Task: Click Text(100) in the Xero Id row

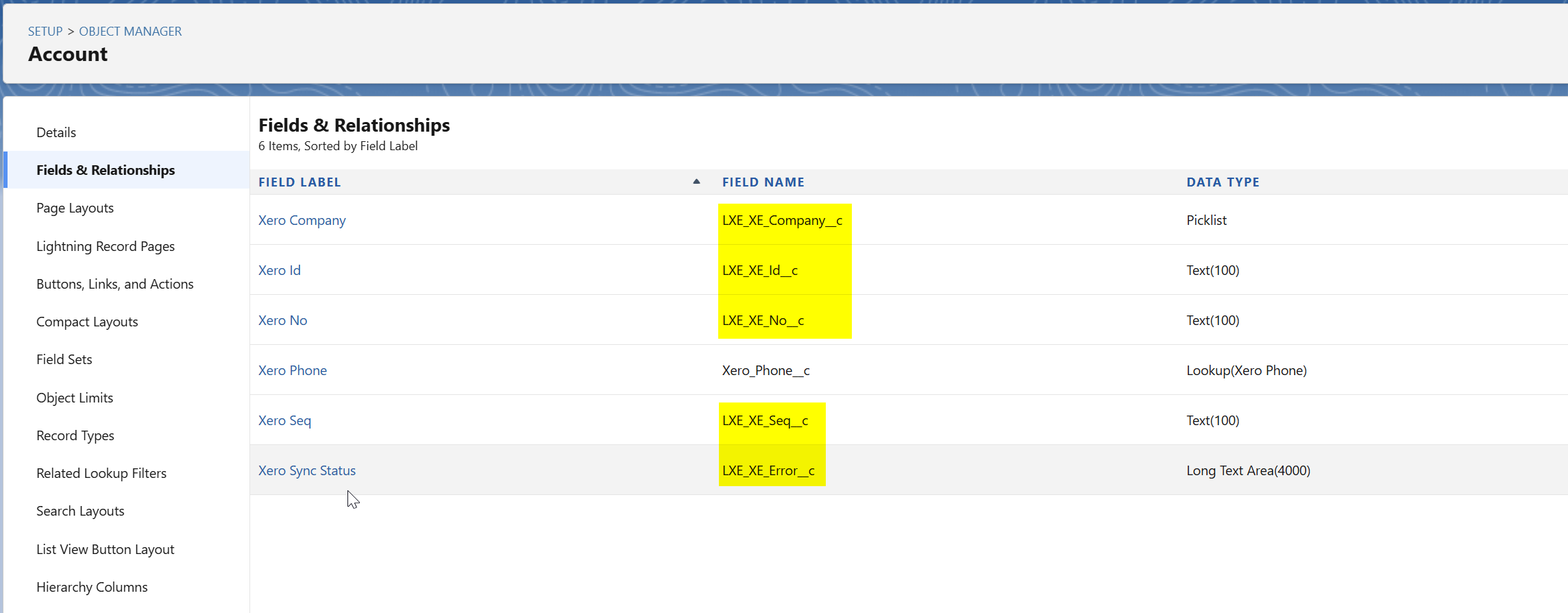Action: 1213,270
